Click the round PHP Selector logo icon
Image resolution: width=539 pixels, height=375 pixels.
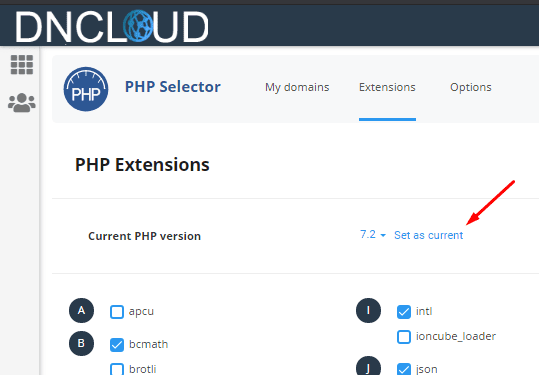click(x=86, y=89)
